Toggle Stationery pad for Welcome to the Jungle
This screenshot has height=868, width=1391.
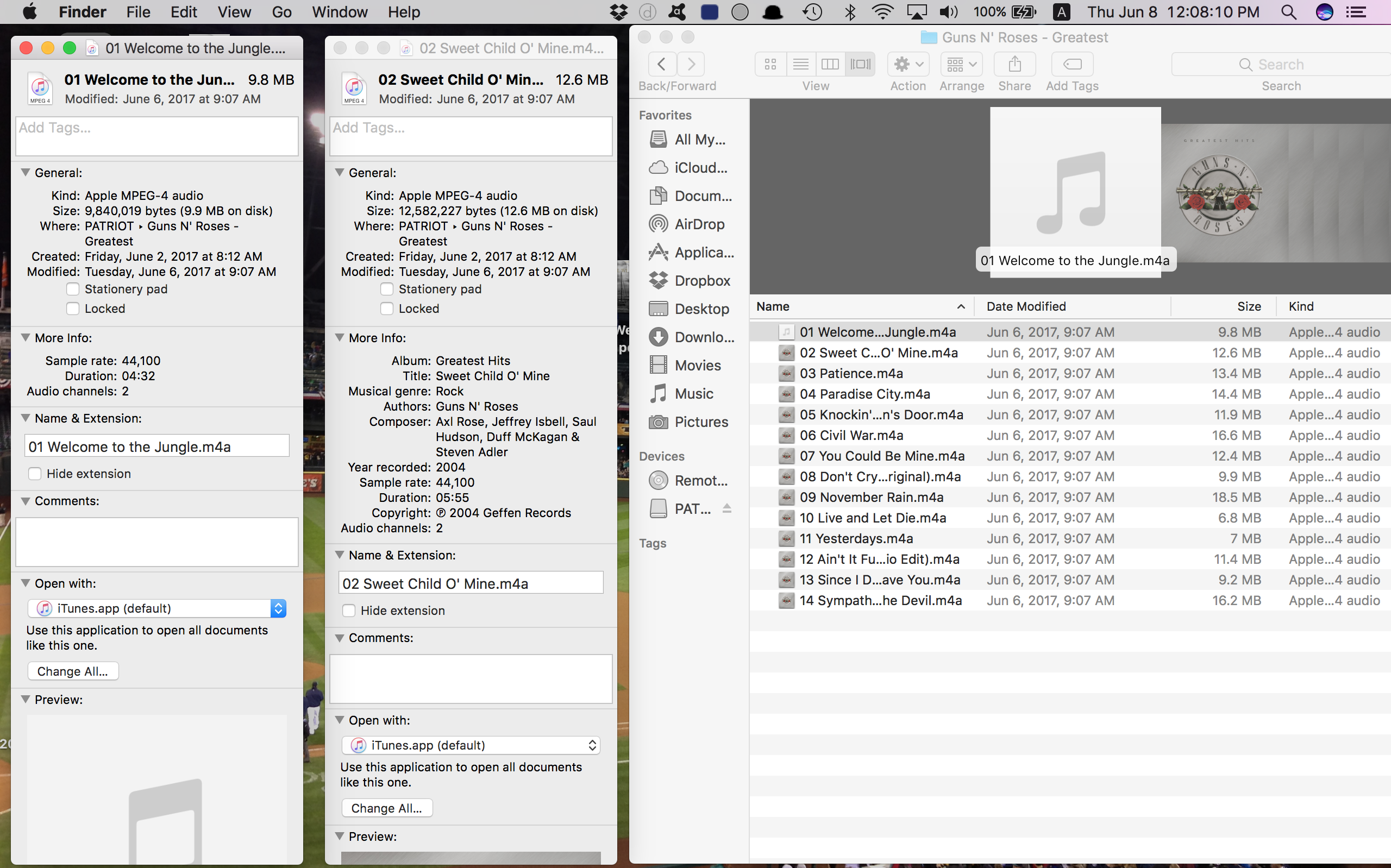point(73,289)
